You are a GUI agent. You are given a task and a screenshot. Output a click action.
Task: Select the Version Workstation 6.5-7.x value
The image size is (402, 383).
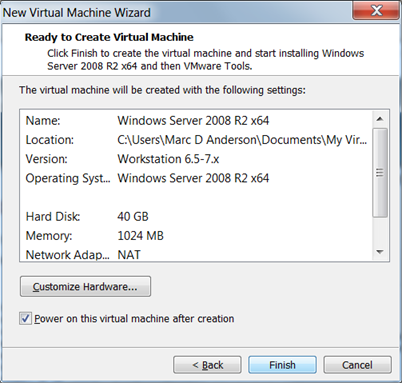pos(168,159)
